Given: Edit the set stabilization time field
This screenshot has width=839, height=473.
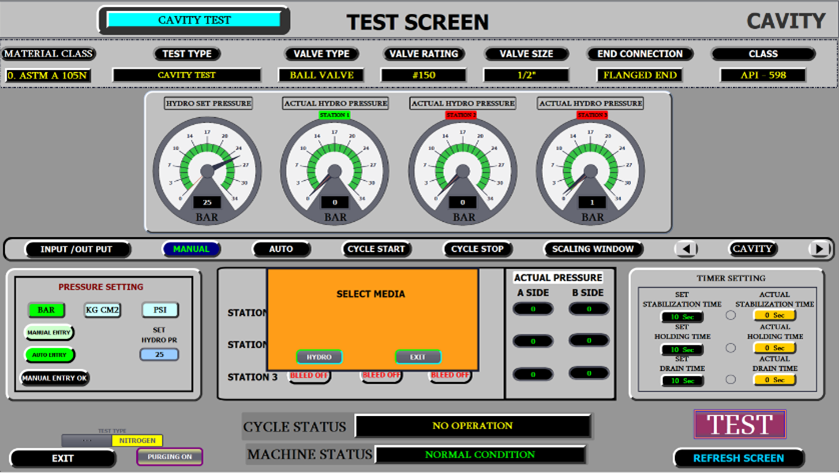Looking at the screenshot, I should (682, 316).
